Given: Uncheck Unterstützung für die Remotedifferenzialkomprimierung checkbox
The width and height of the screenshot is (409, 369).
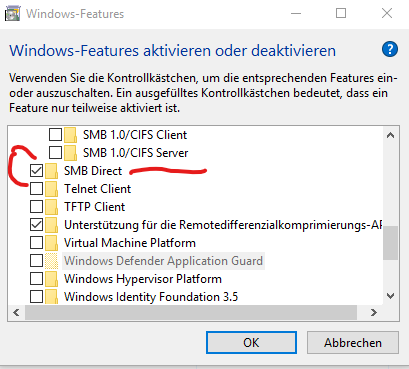Looking at the screenshot, I should pyautogui.click(x=36, y=225).
